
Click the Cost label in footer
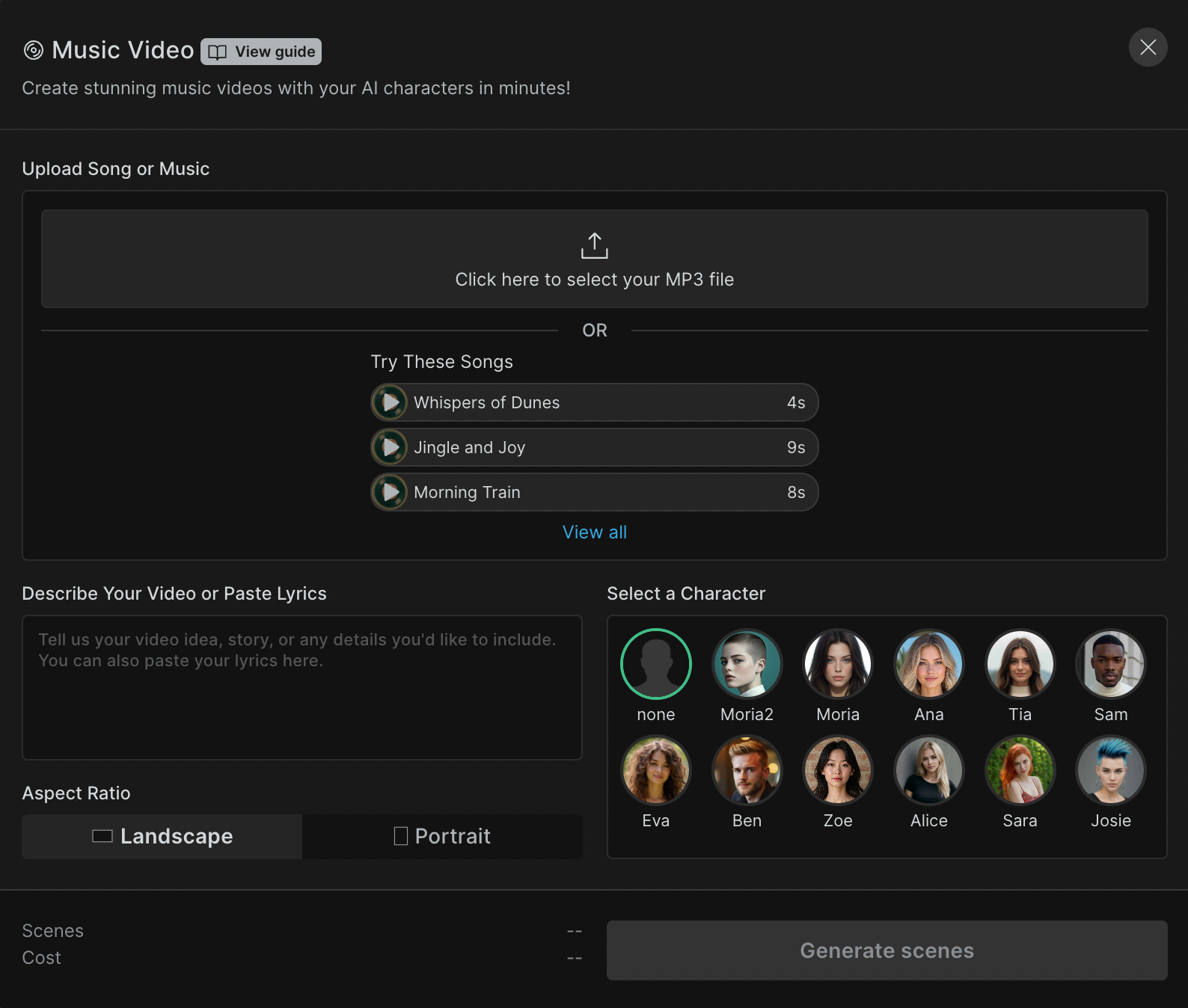pos(42,958)
